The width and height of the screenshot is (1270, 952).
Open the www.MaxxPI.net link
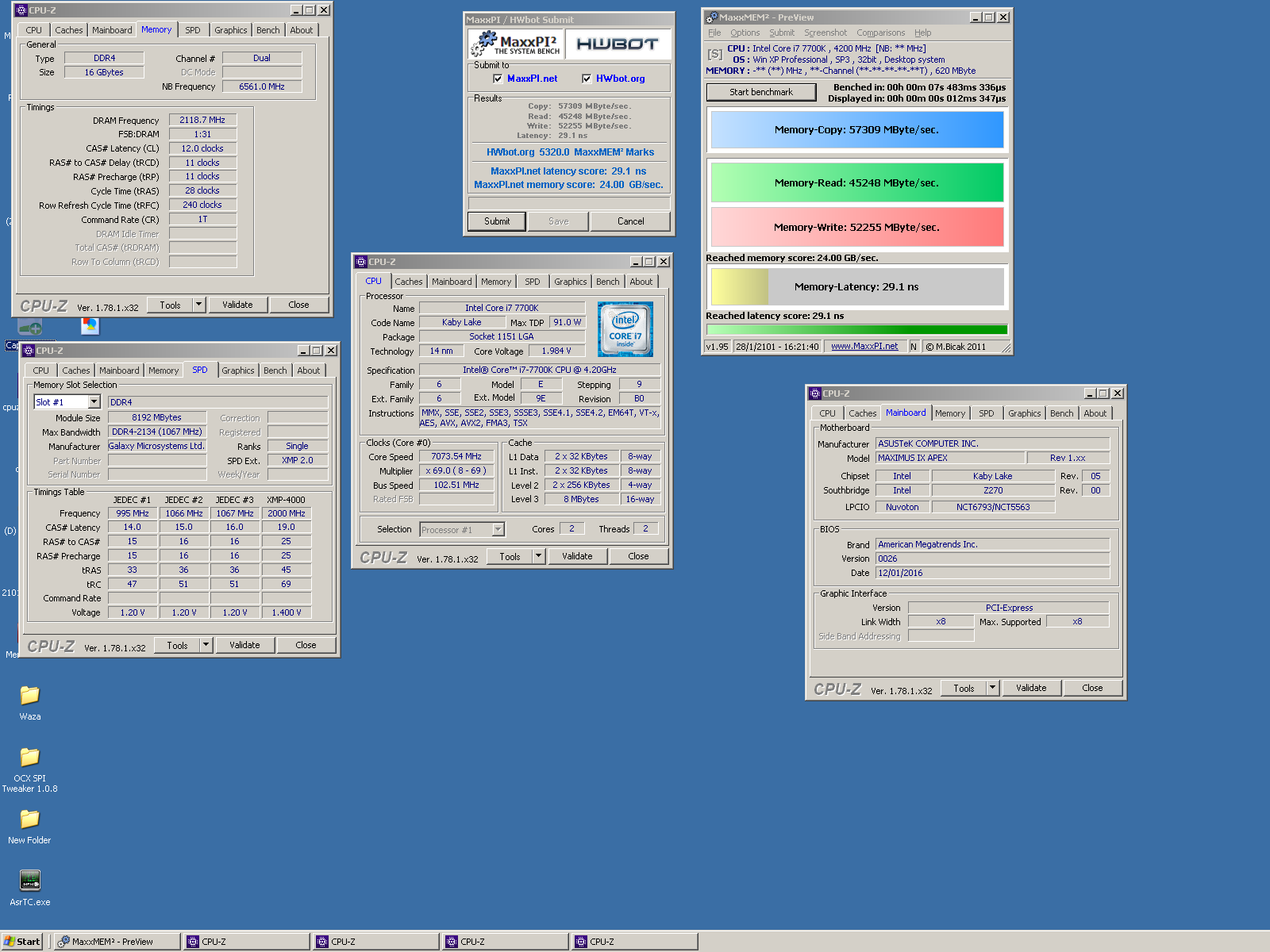pyautogui.click(x=864, y=346)
